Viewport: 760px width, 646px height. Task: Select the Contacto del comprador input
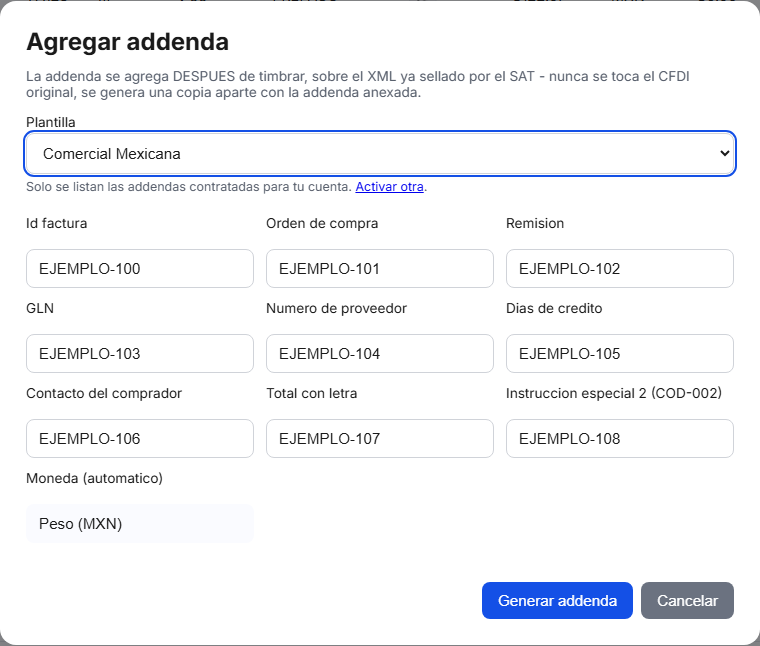click(140, 439)
